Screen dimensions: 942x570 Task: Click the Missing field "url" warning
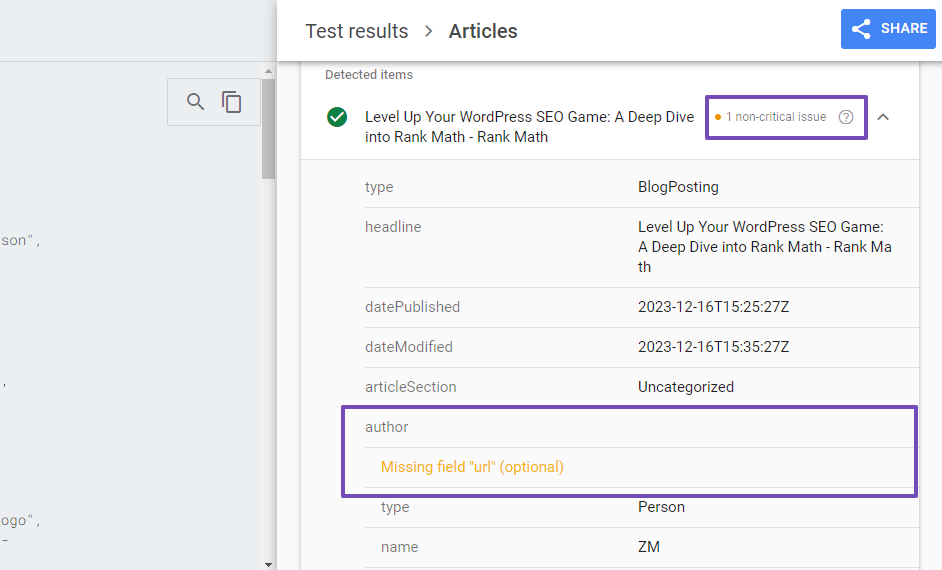point(472,467)
